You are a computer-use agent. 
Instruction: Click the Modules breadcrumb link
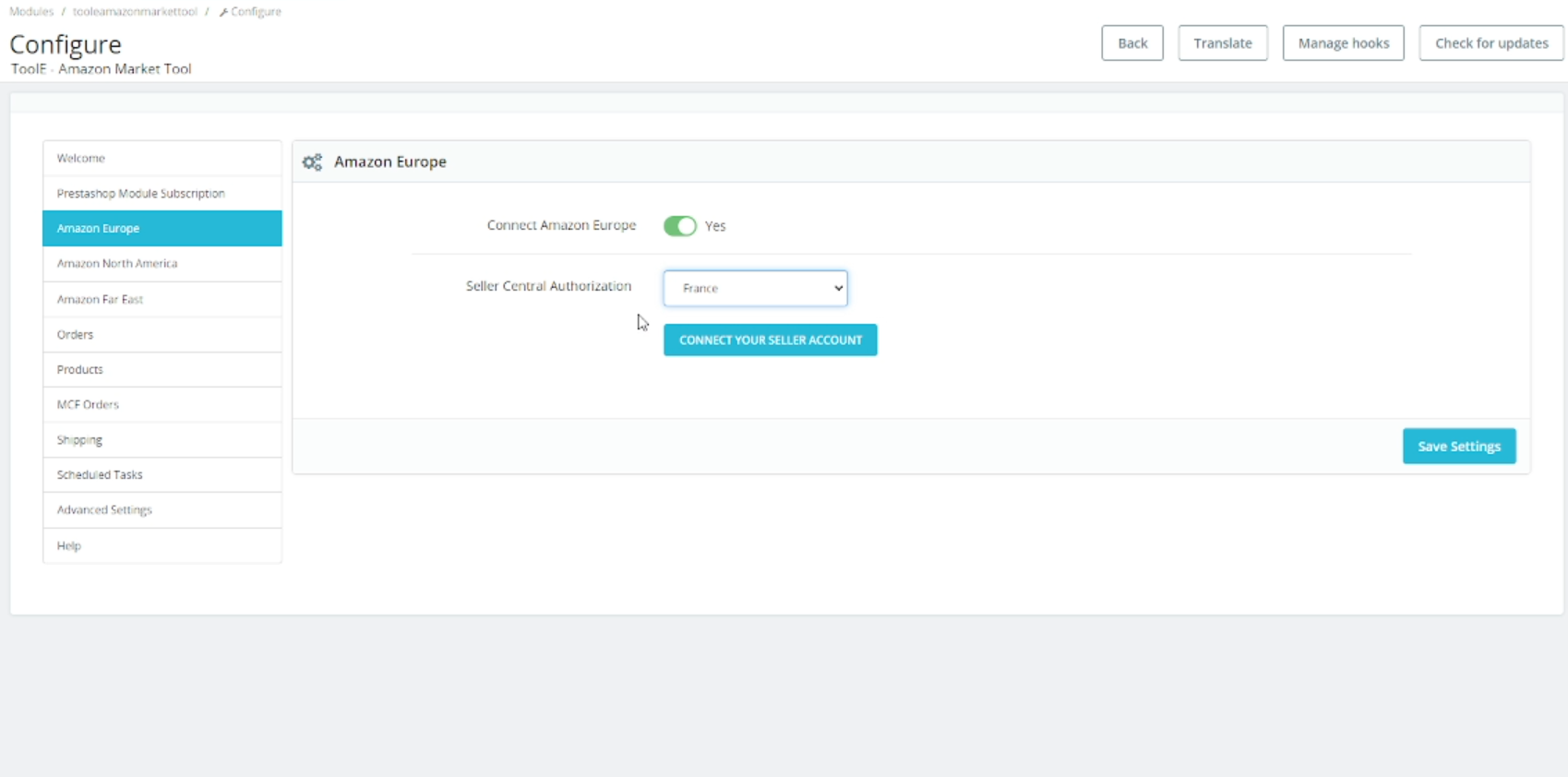(31, 12)
